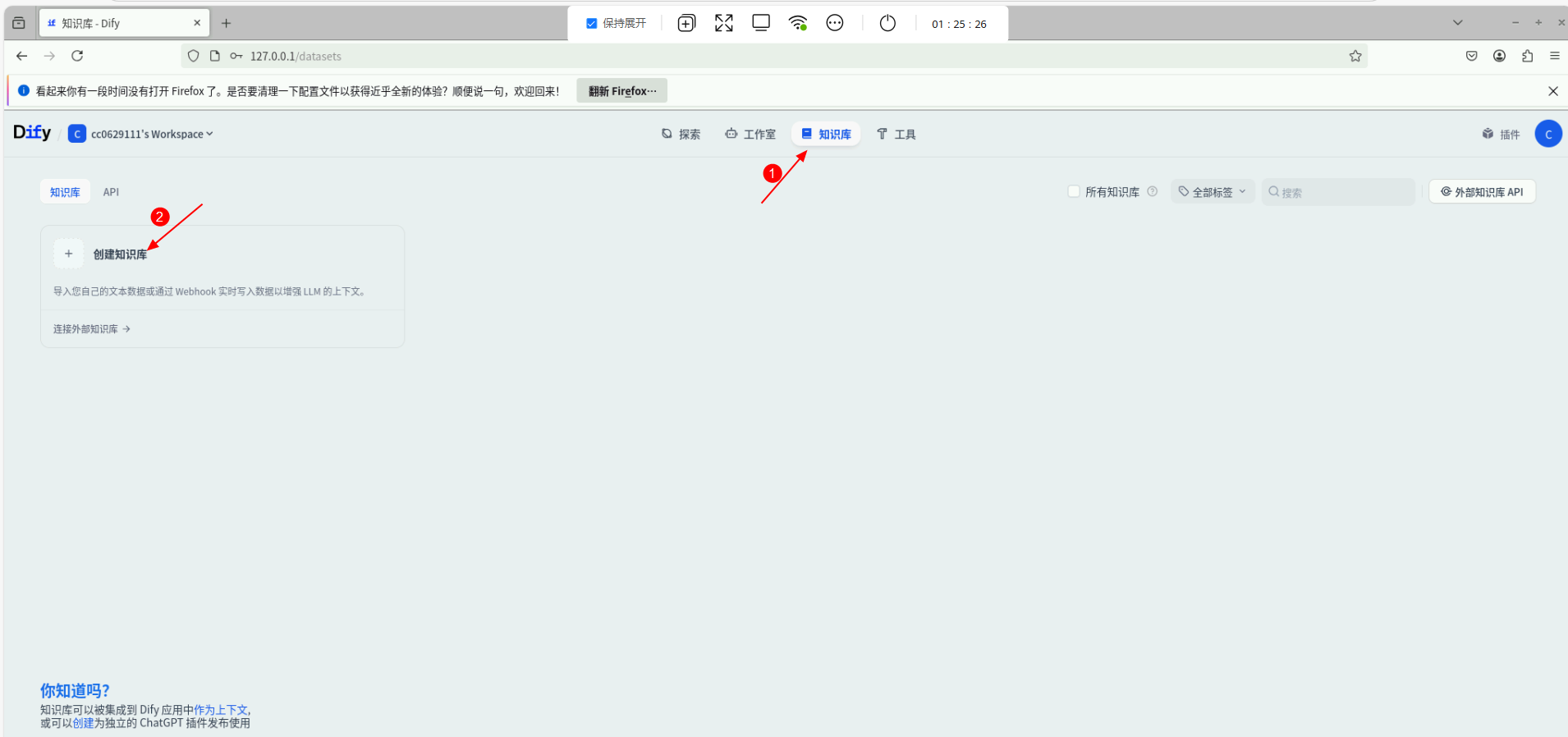Click the monitor display icon in remote toolbar

coord(761,23)
